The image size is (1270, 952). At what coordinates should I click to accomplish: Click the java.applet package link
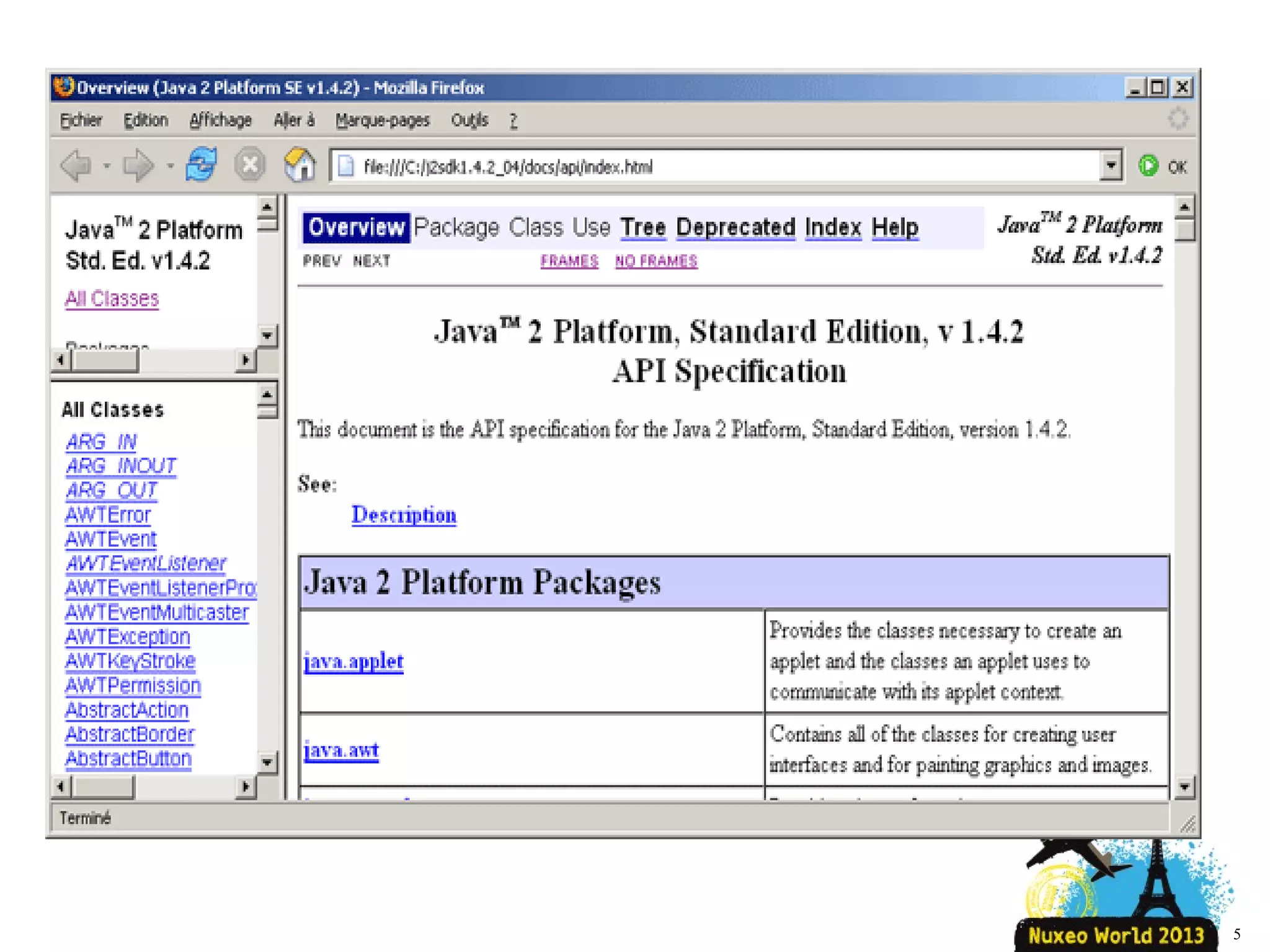click(353, 662)
